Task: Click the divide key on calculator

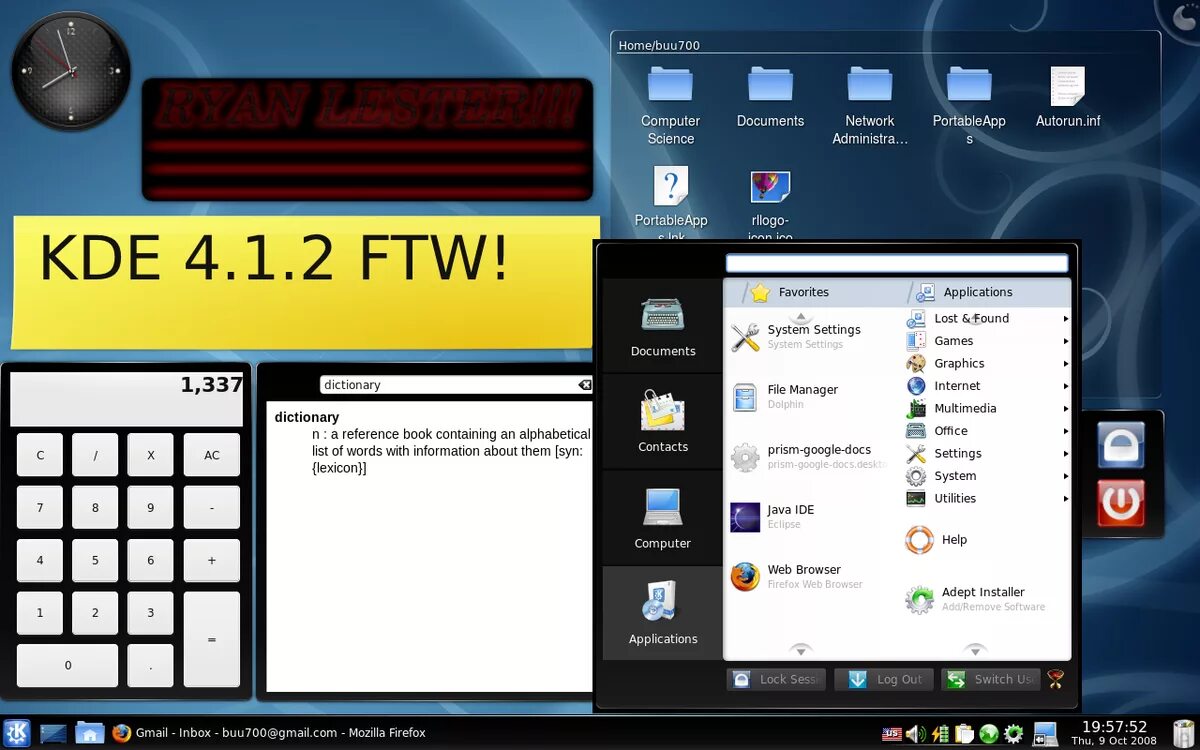Action: pos(95,455)
